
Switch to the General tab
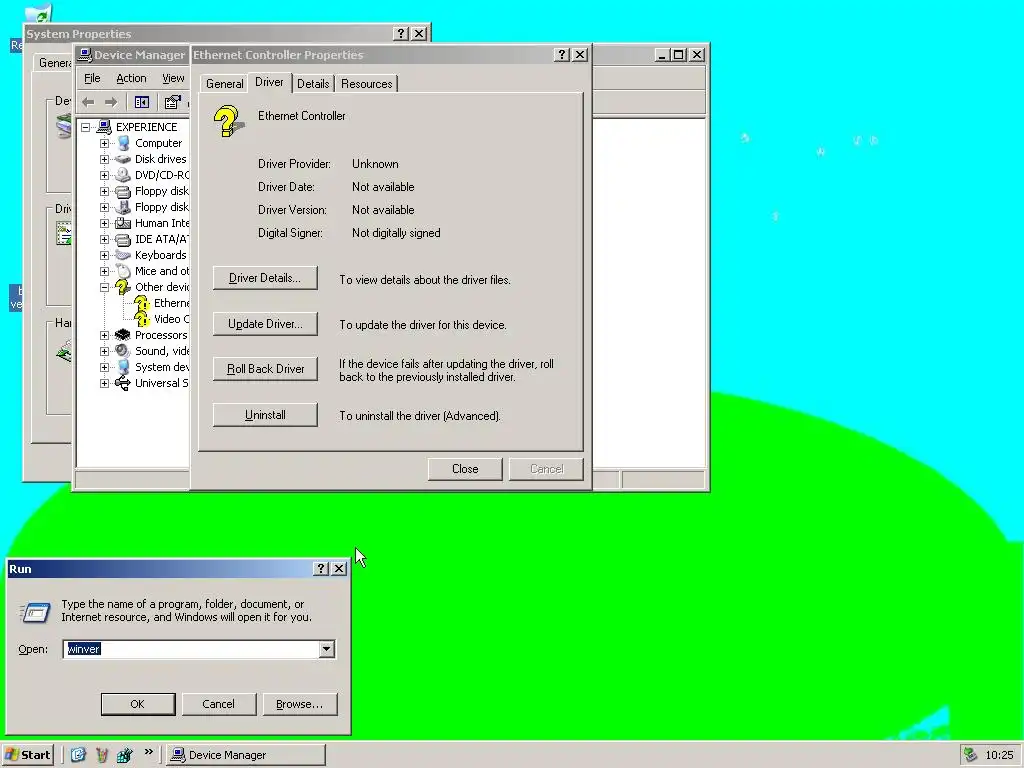225,84
